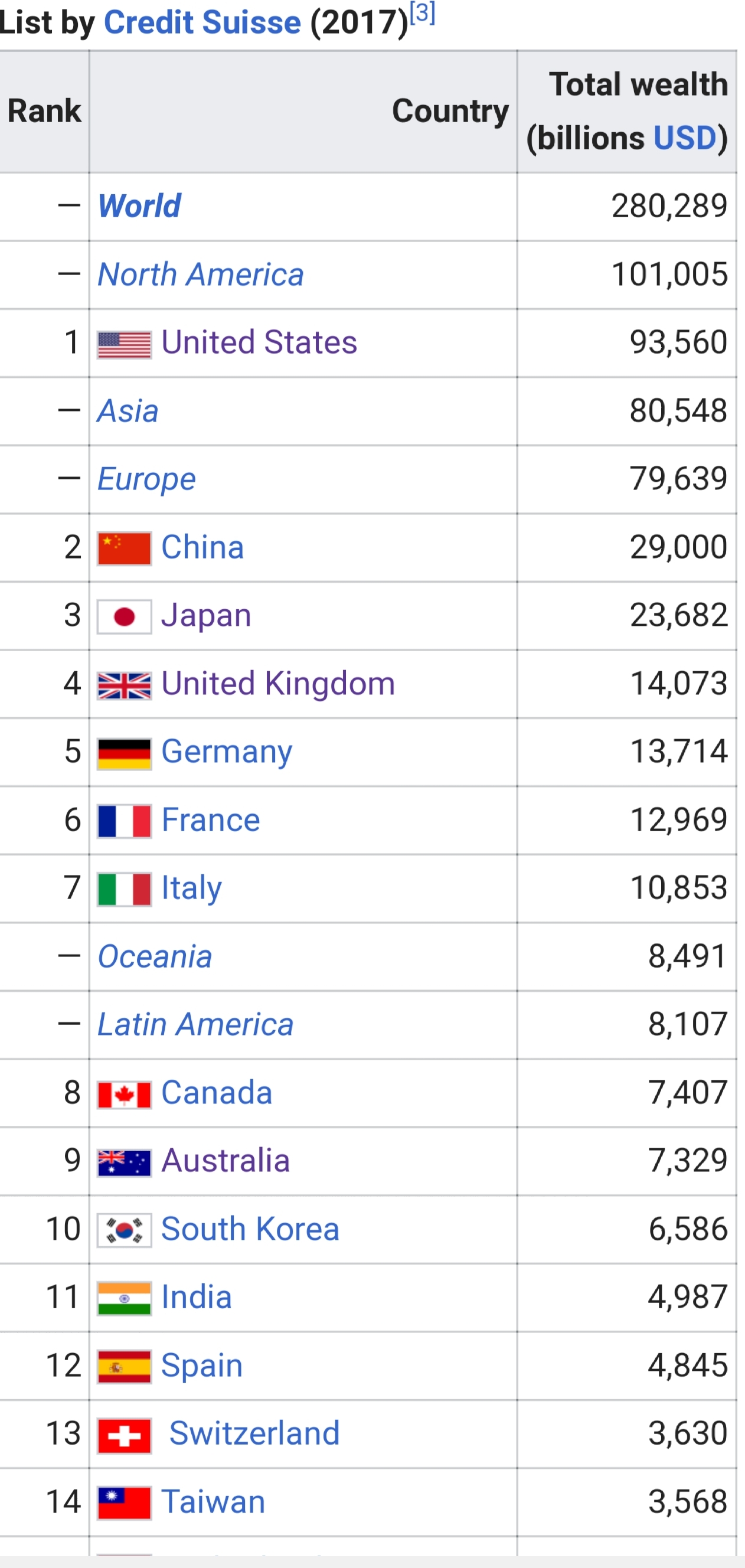Viewport: 745px width, 1568px height.
Task: Click the South Korea flag icon
Action: click(x=124, y=1231)
